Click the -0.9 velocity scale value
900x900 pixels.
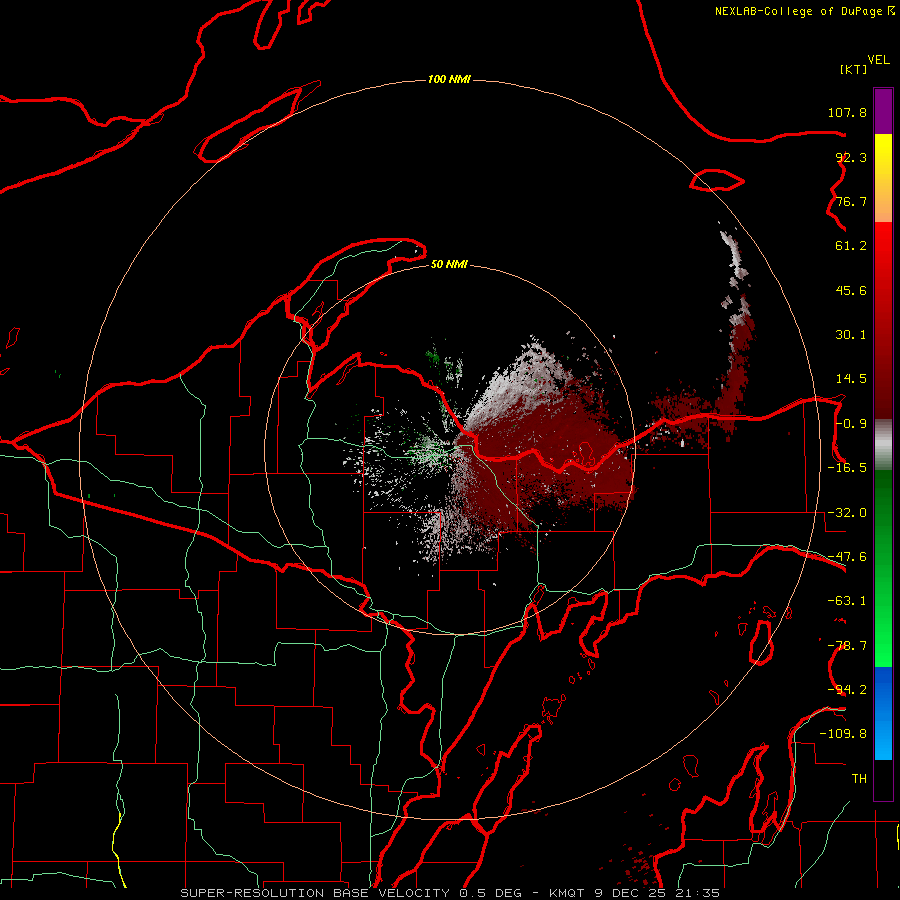[851, 424]
